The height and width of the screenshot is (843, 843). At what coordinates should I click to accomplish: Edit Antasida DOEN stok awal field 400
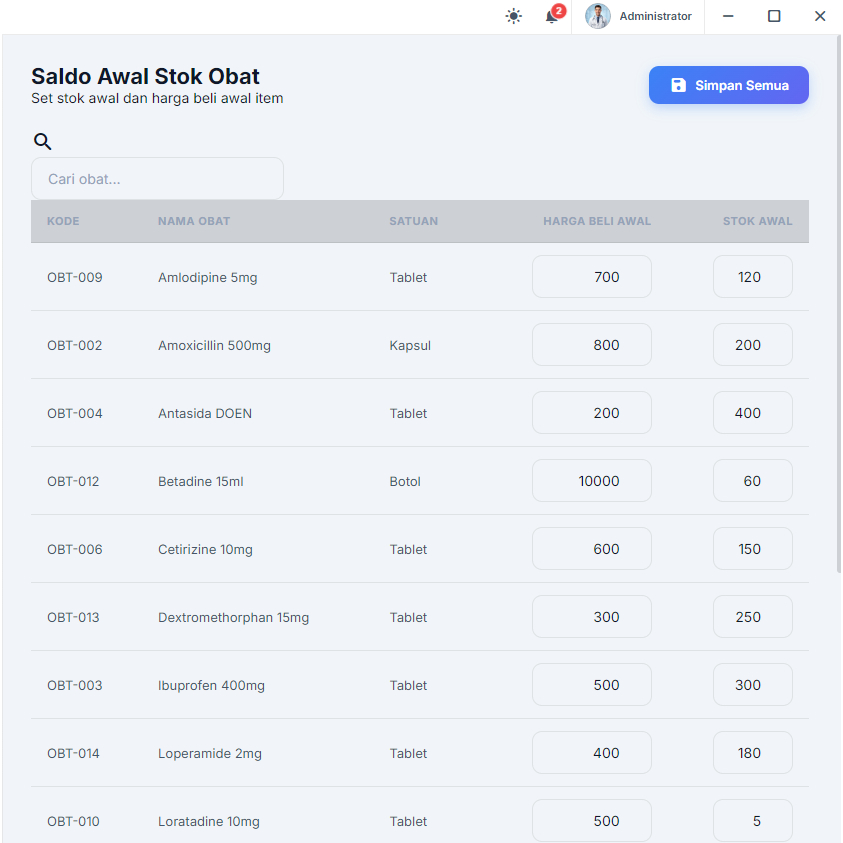point(753,412)
